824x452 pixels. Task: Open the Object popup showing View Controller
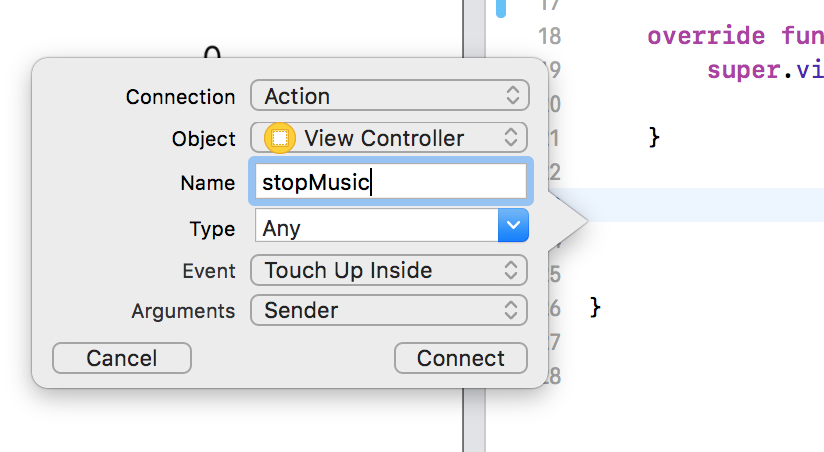coord(389,138)
